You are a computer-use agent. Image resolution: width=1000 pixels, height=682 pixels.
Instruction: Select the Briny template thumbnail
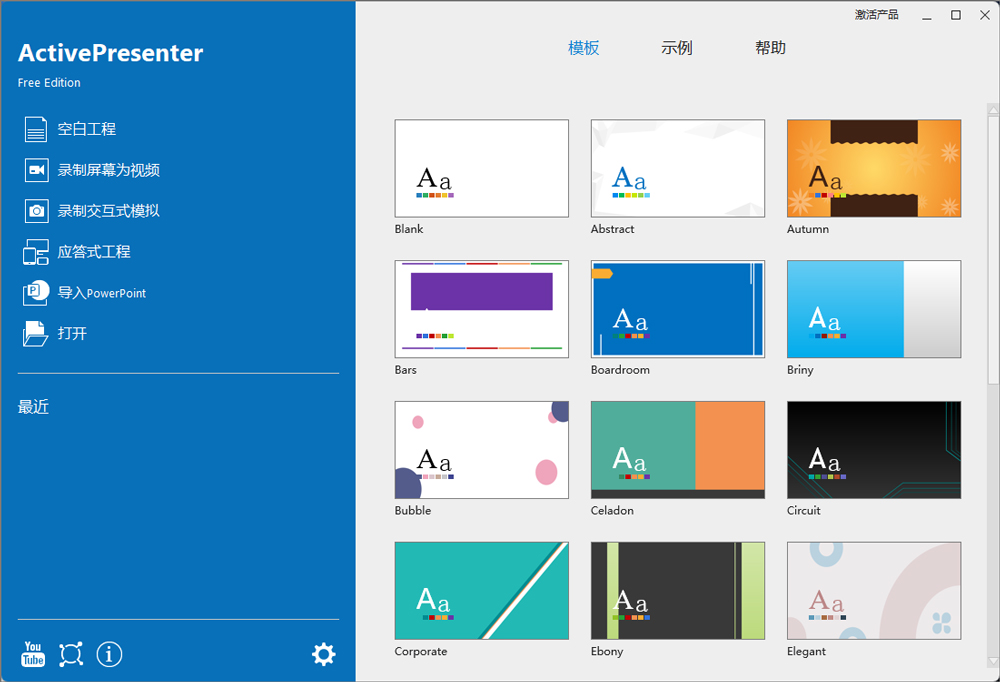coord(874,309)
